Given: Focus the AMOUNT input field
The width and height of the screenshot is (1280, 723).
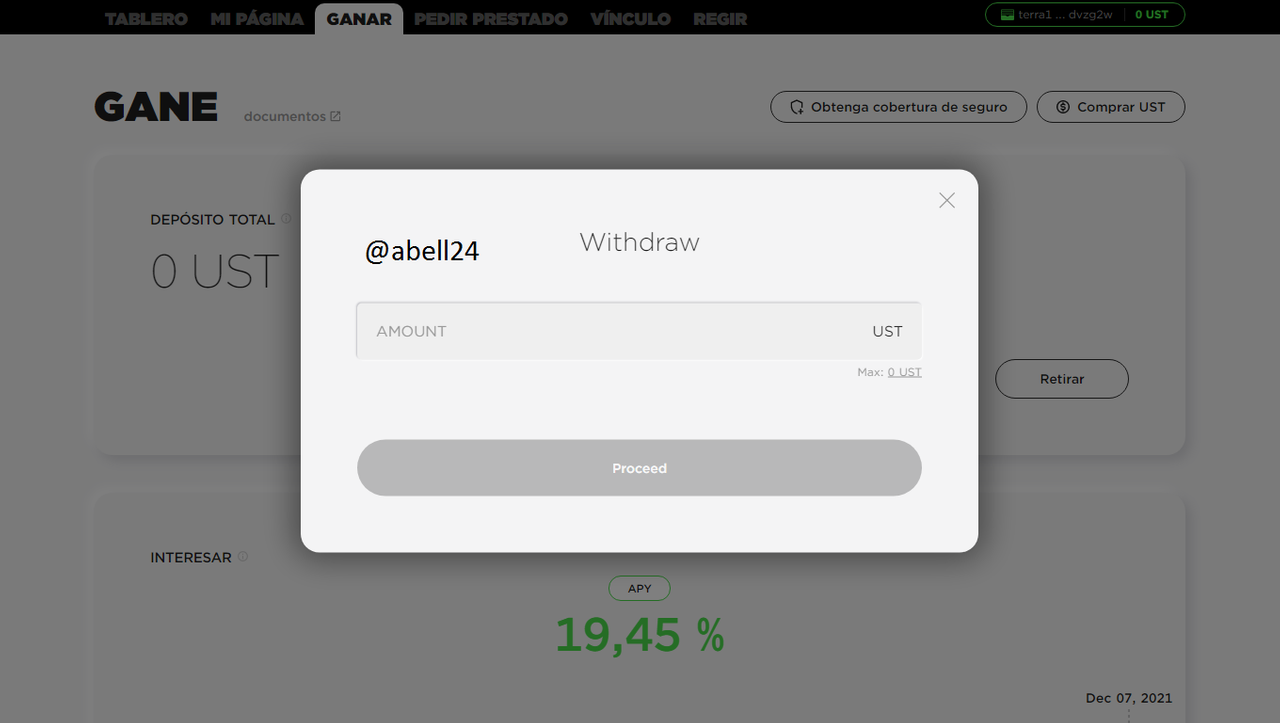Looking at the screenshot, I should [x=639, y=331].
